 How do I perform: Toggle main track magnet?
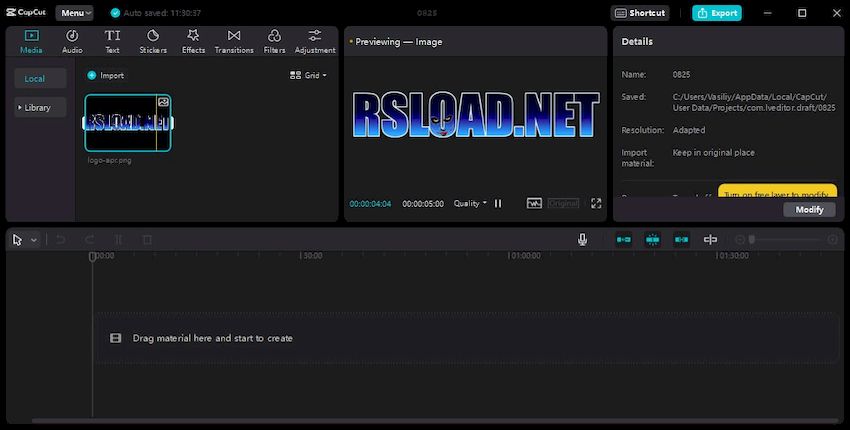[x=623, y=240]
